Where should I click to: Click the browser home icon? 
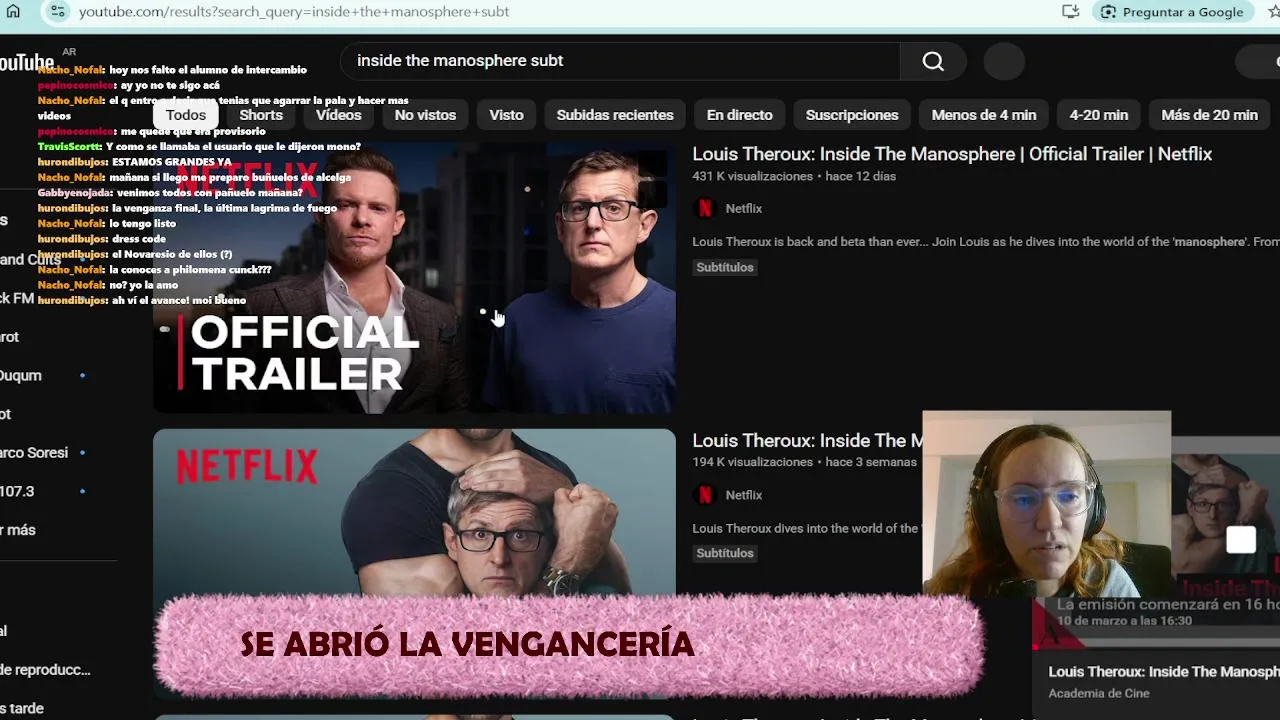click(x=13, y=11)
